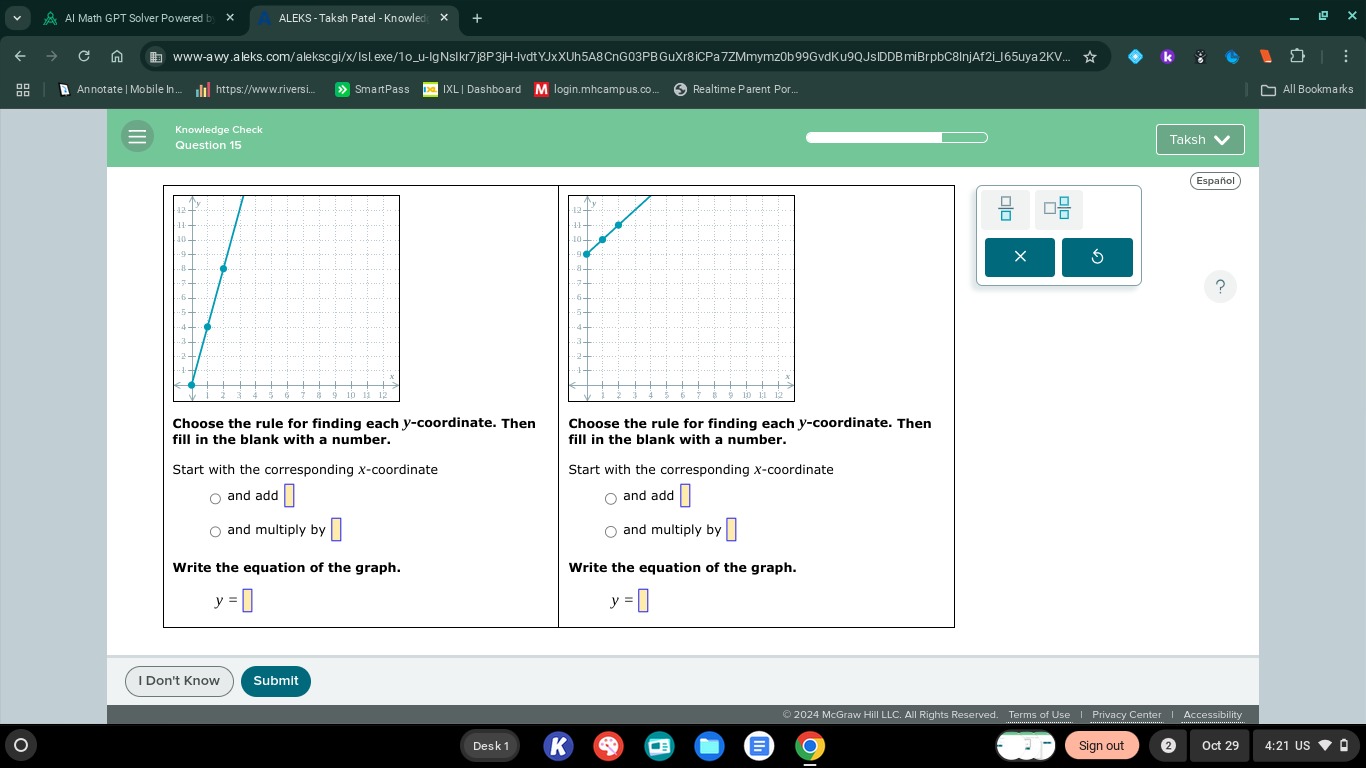Image resolution: width=1366 pixels, height=768 pixels.
Task: Open the All Bookmarks folder
Action: pos(1307,89)
